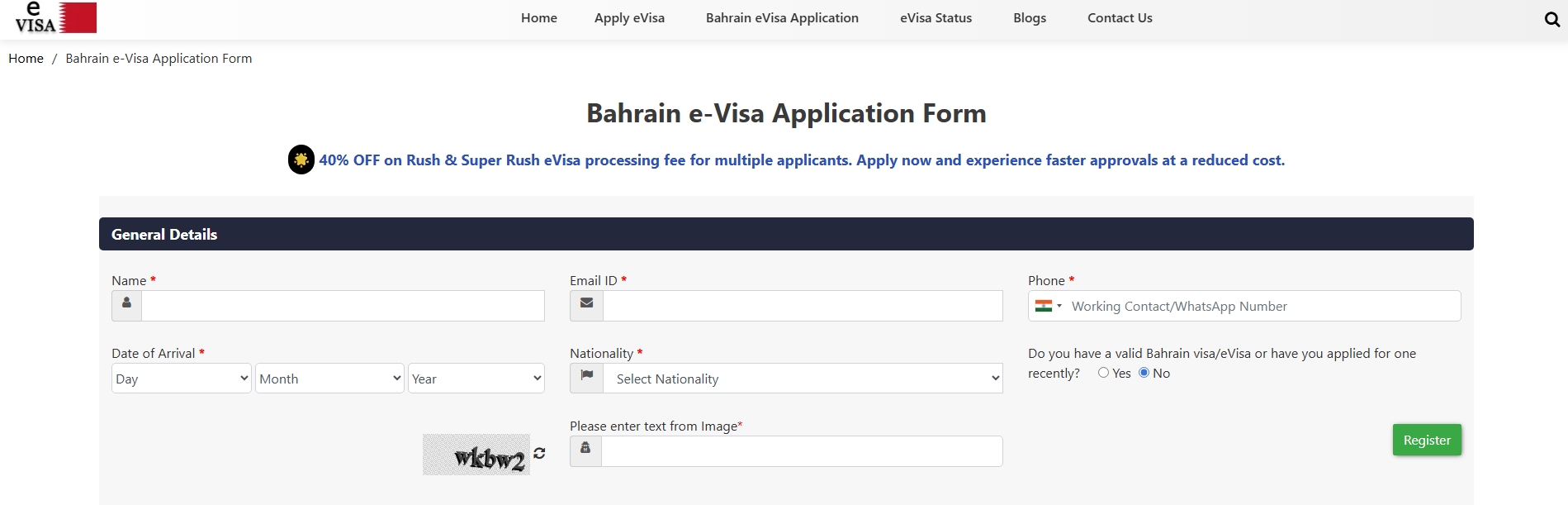Open the Month dropdown for arrival date

pos(329,379)
